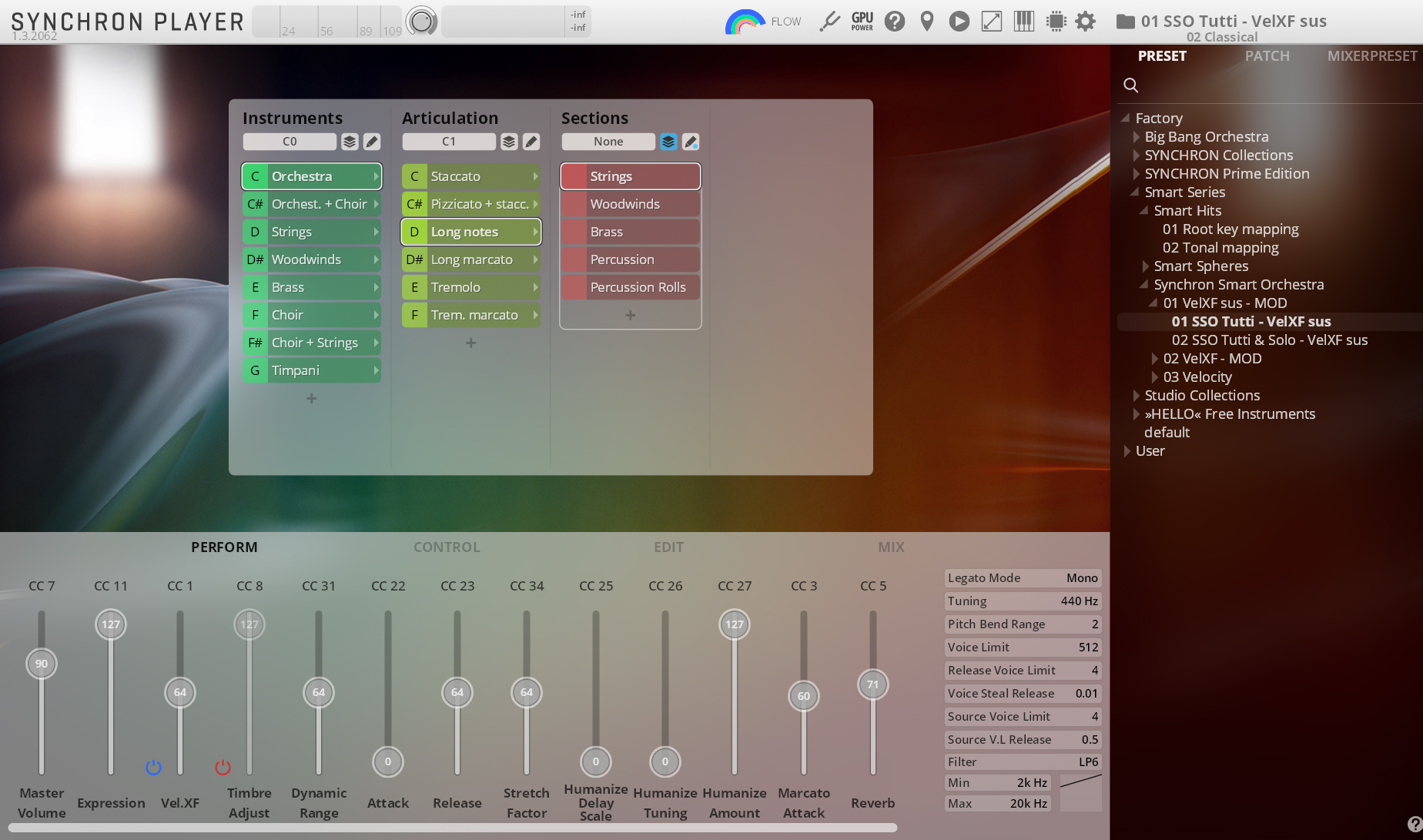The image size is (1423, 840).
Task: Expand 02 VelXF - MOD folder
Action: click(x=1154, y=359)
